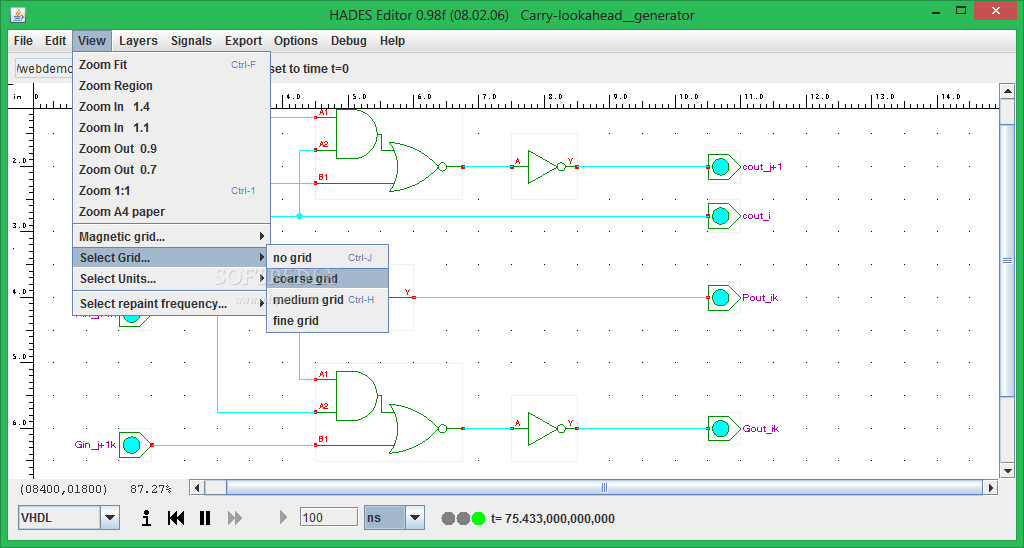Click the Gout_ik signal label

(761, 428)
